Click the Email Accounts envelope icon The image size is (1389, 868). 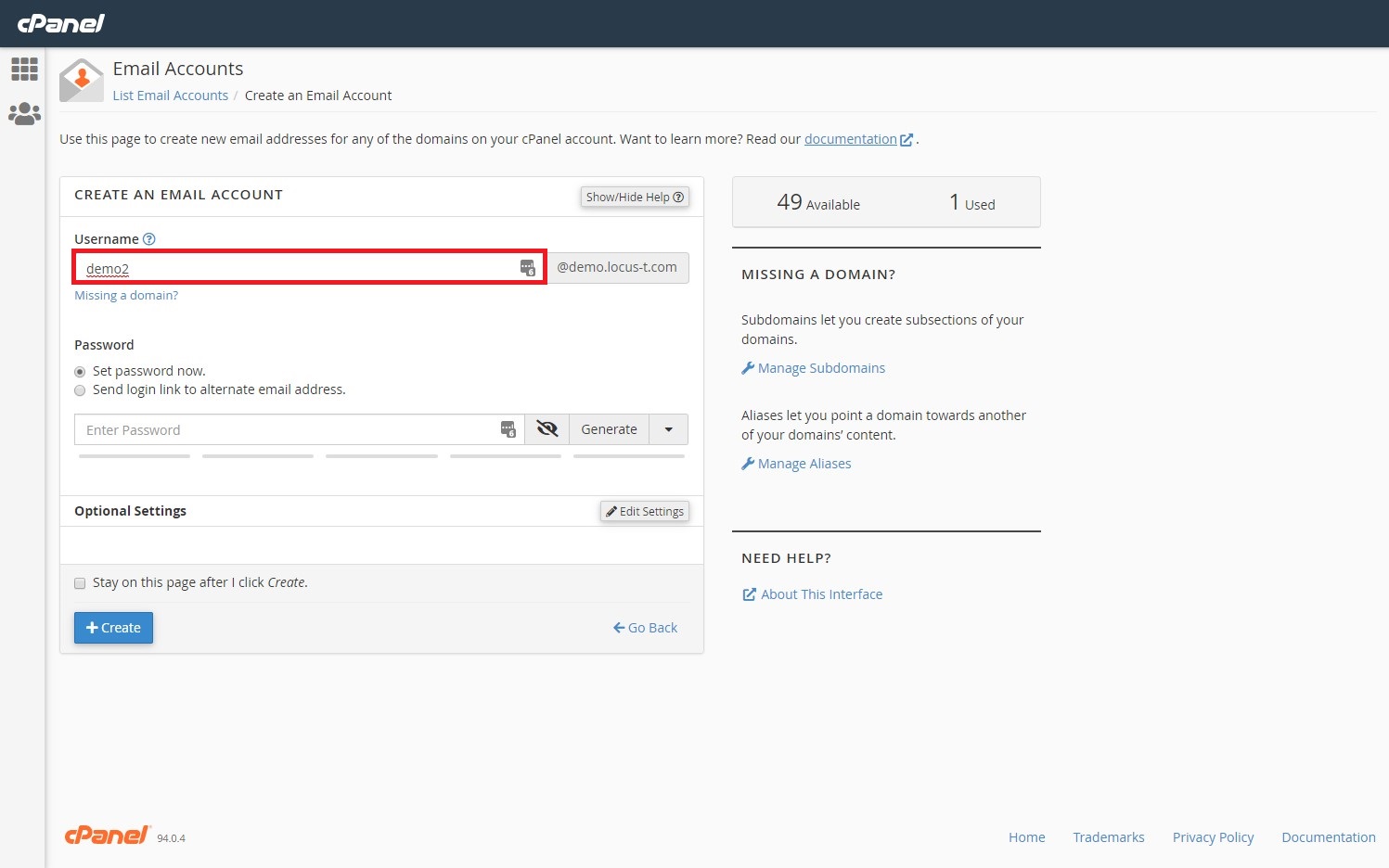[82, 81]
